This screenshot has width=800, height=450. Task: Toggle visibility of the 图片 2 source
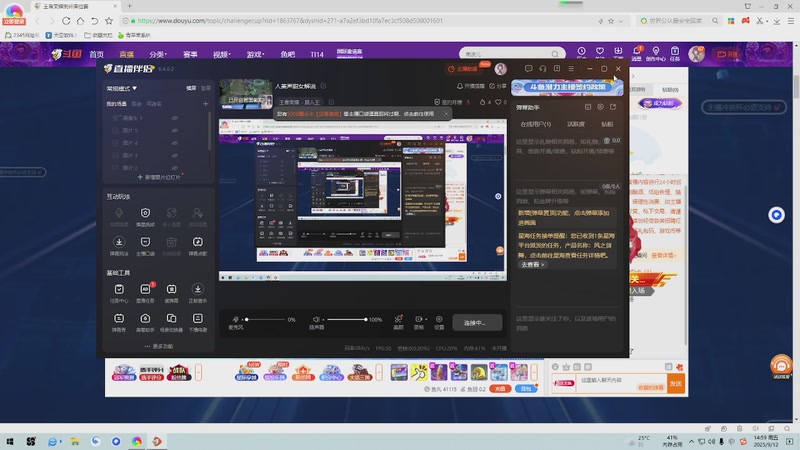pos(174,168)
